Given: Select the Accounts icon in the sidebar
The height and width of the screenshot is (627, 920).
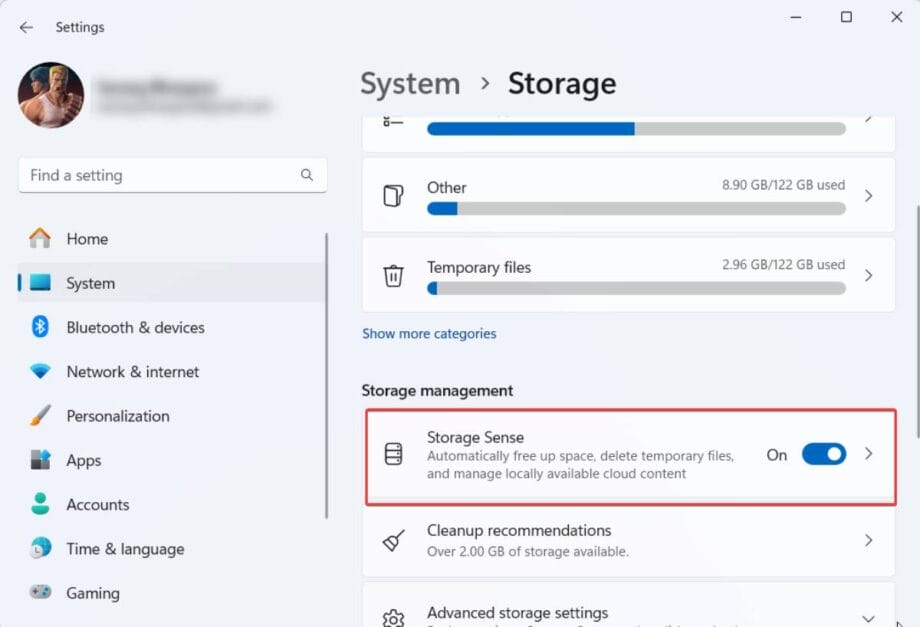Looking at the screenshot, I should pyautogui.click(x=39, y=504).
